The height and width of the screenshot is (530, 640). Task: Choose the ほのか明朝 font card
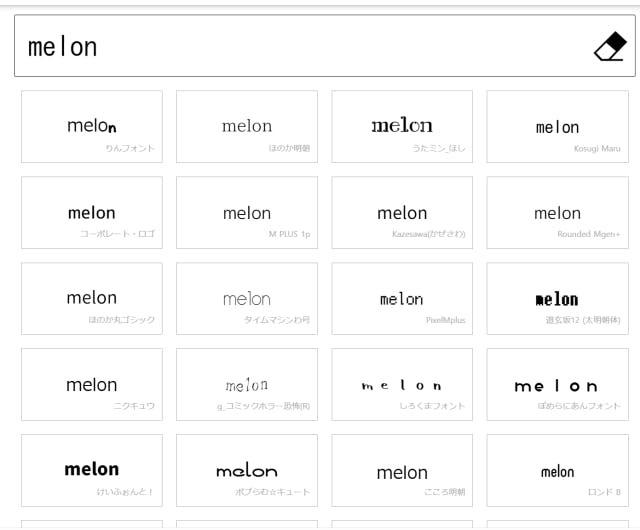(x=247, y=127)
